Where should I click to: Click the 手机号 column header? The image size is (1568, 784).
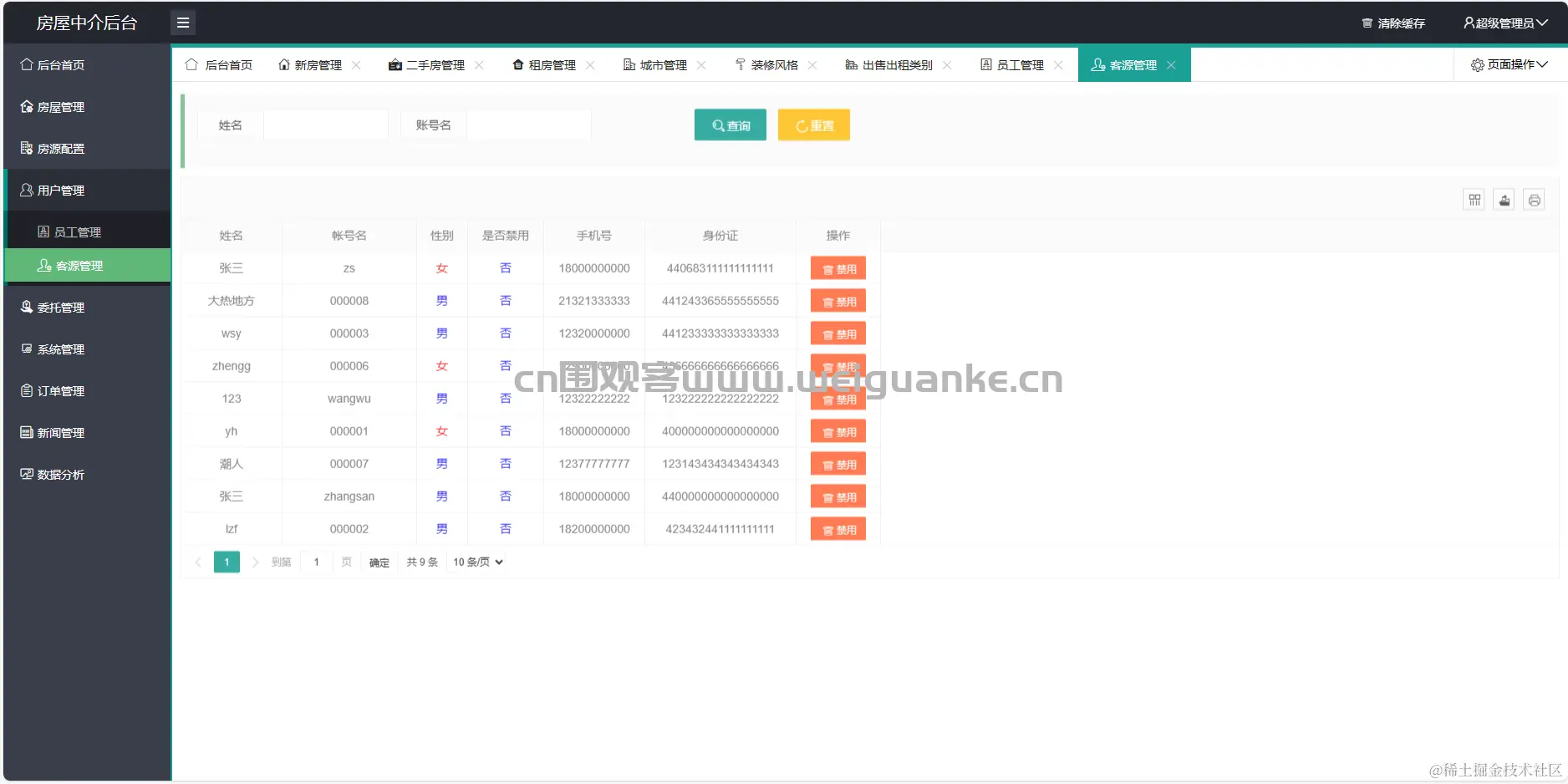coord(594,236)
